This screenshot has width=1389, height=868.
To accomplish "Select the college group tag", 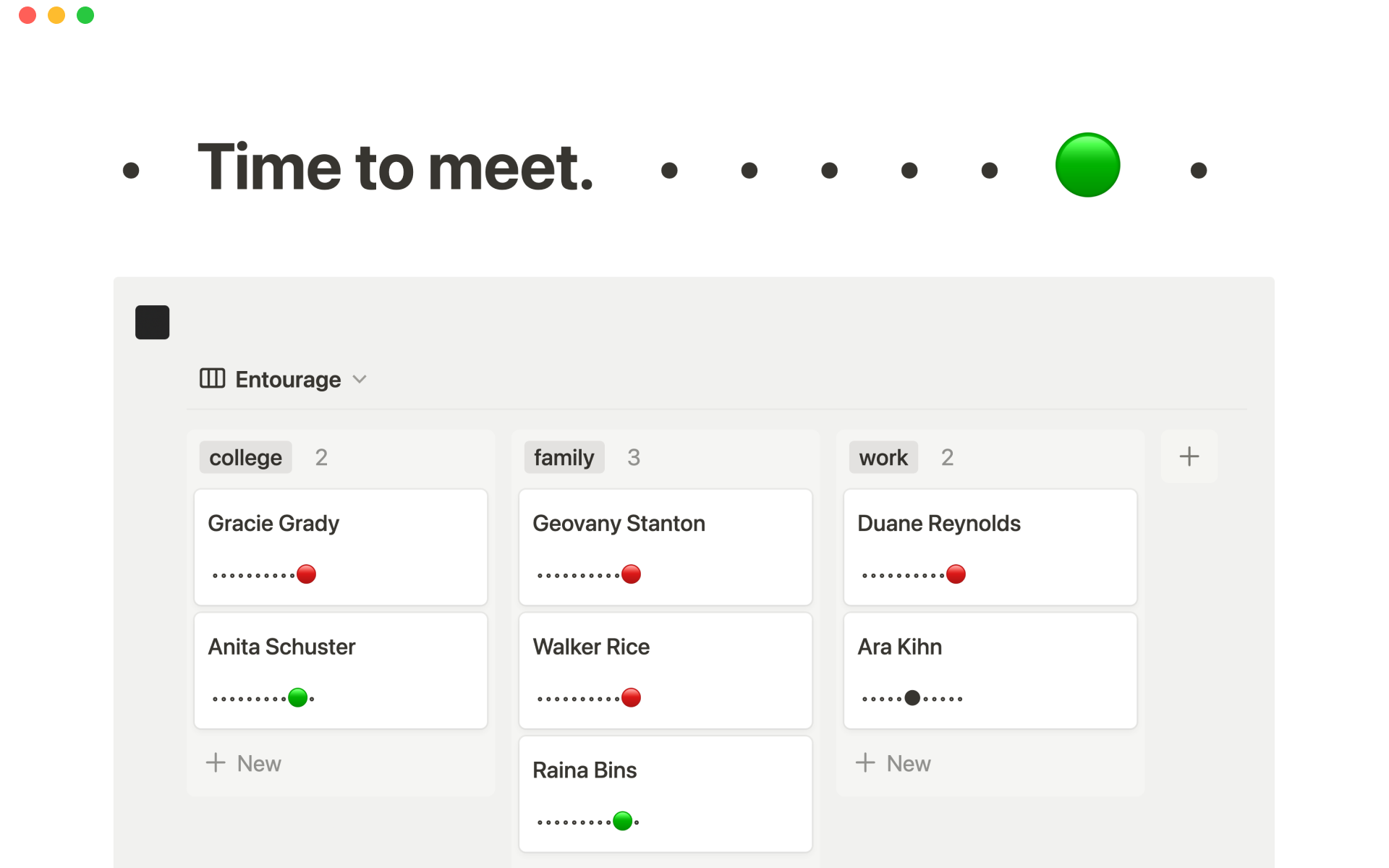I will [245, 457].
